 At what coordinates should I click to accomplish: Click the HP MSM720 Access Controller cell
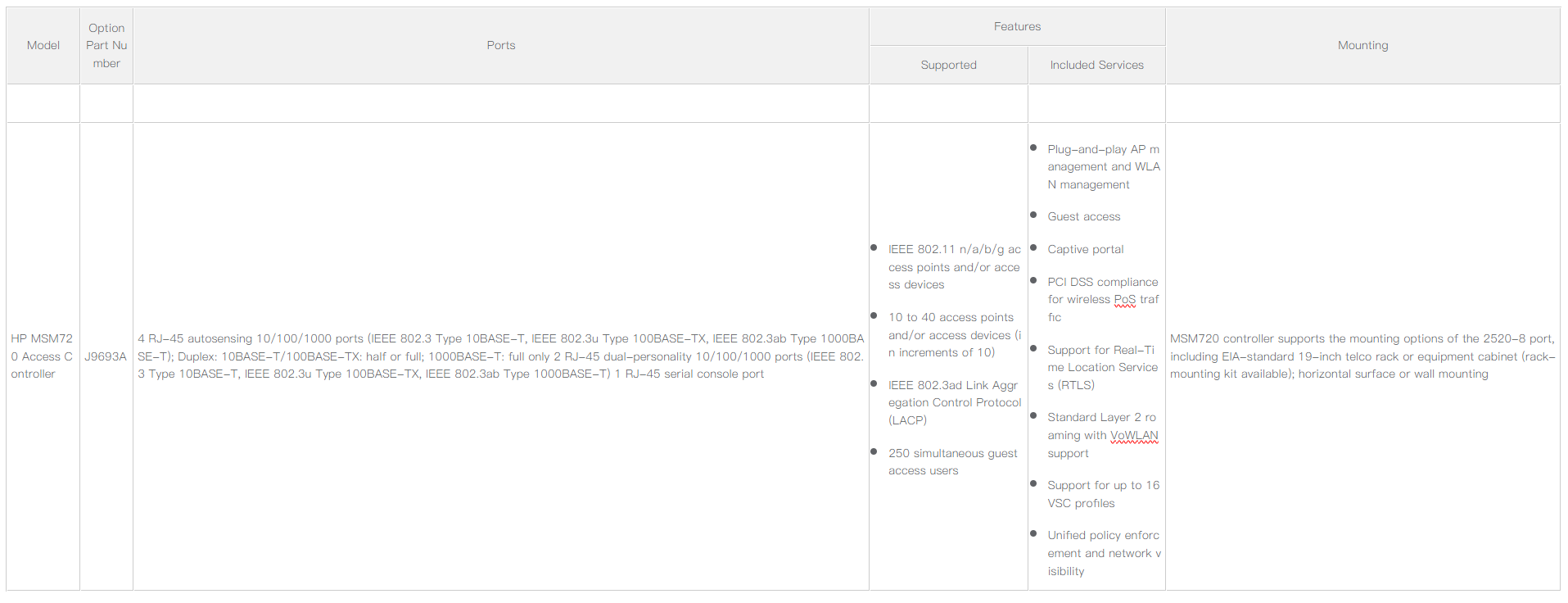43,356
